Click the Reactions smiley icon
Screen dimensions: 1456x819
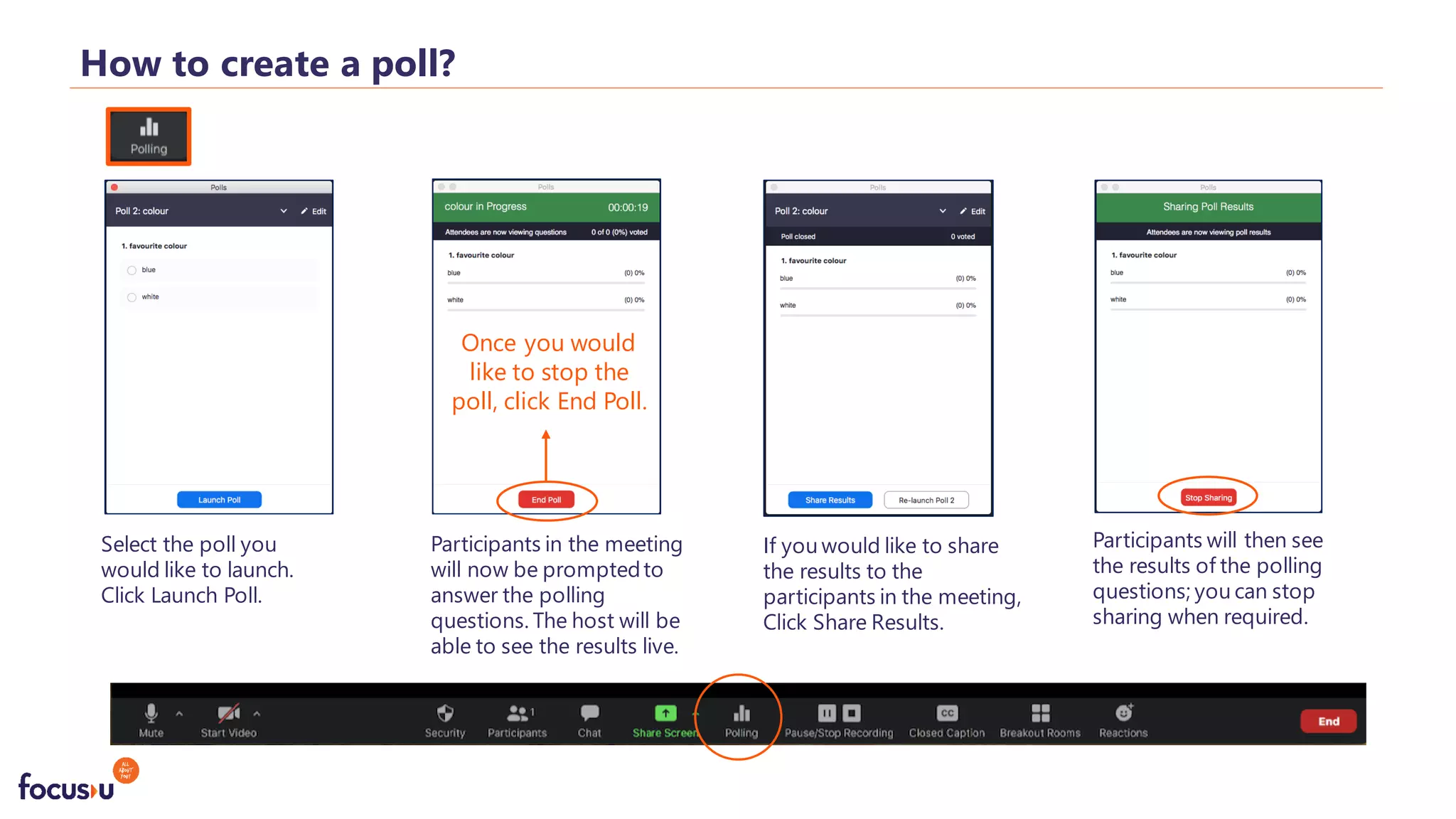tap(1123, 713)
